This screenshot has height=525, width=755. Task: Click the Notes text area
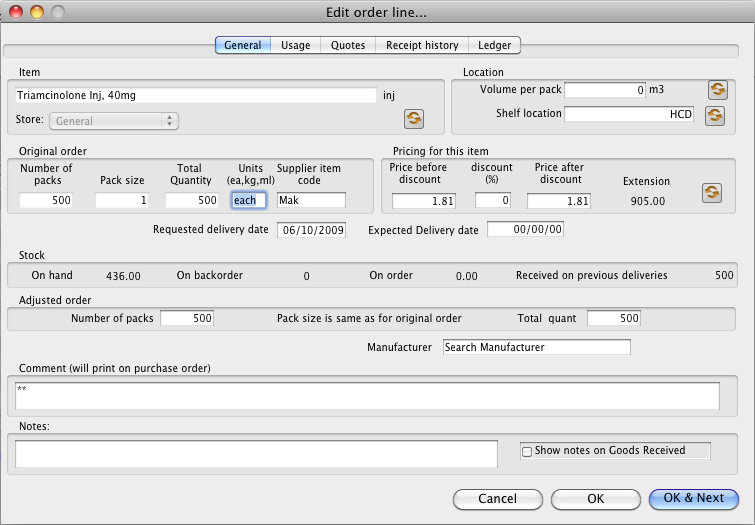coord(256,454)
